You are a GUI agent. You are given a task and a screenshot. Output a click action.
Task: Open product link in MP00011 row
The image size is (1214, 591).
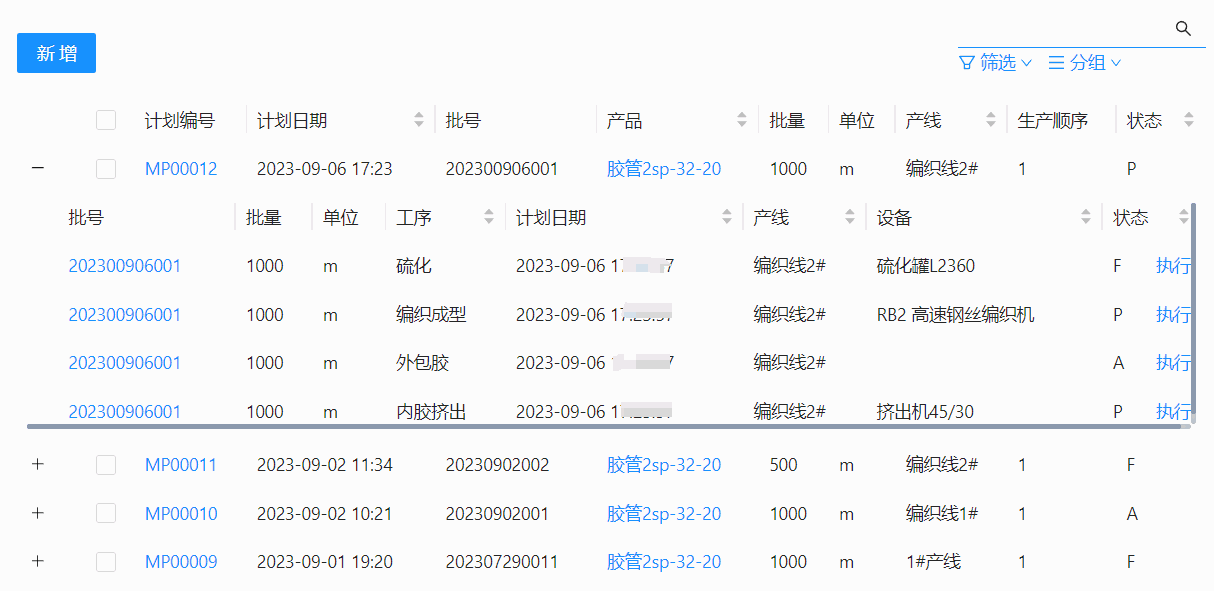point(664,465)
